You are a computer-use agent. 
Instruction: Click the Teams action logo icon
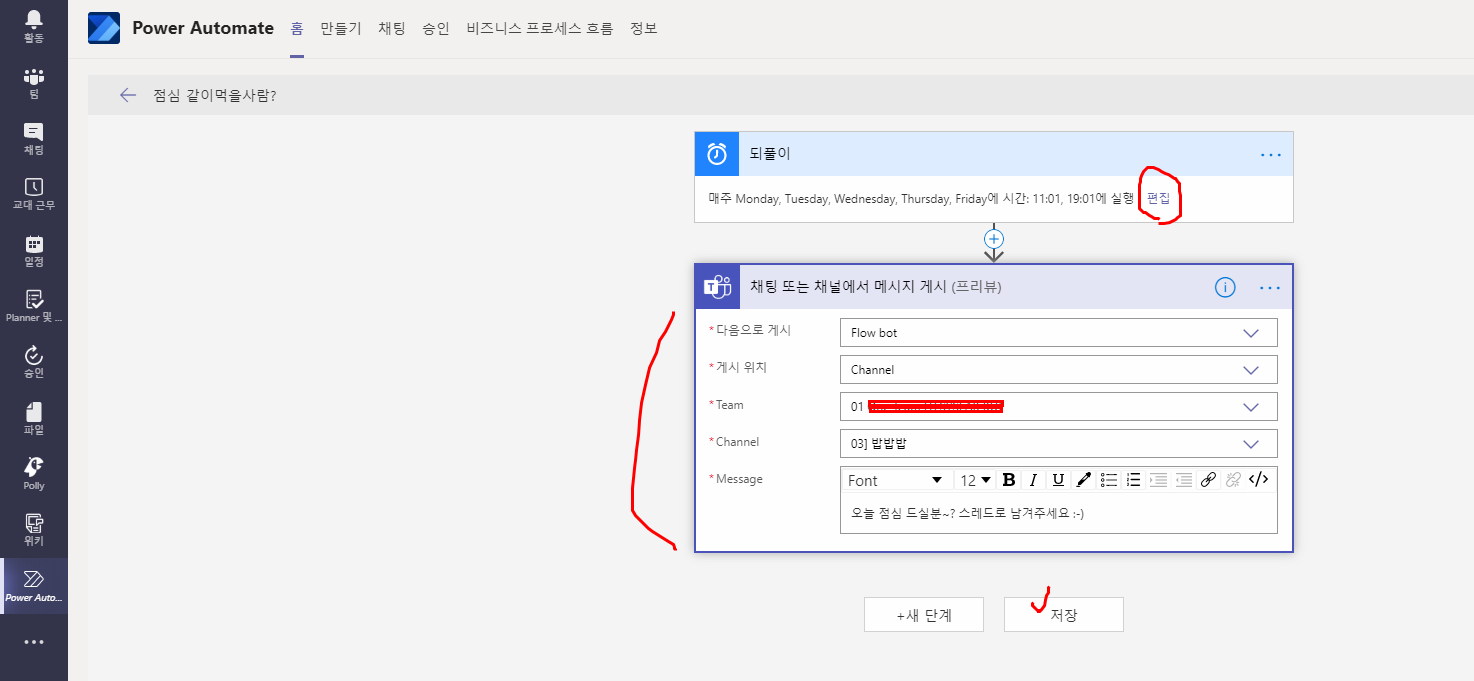point(717,287)
